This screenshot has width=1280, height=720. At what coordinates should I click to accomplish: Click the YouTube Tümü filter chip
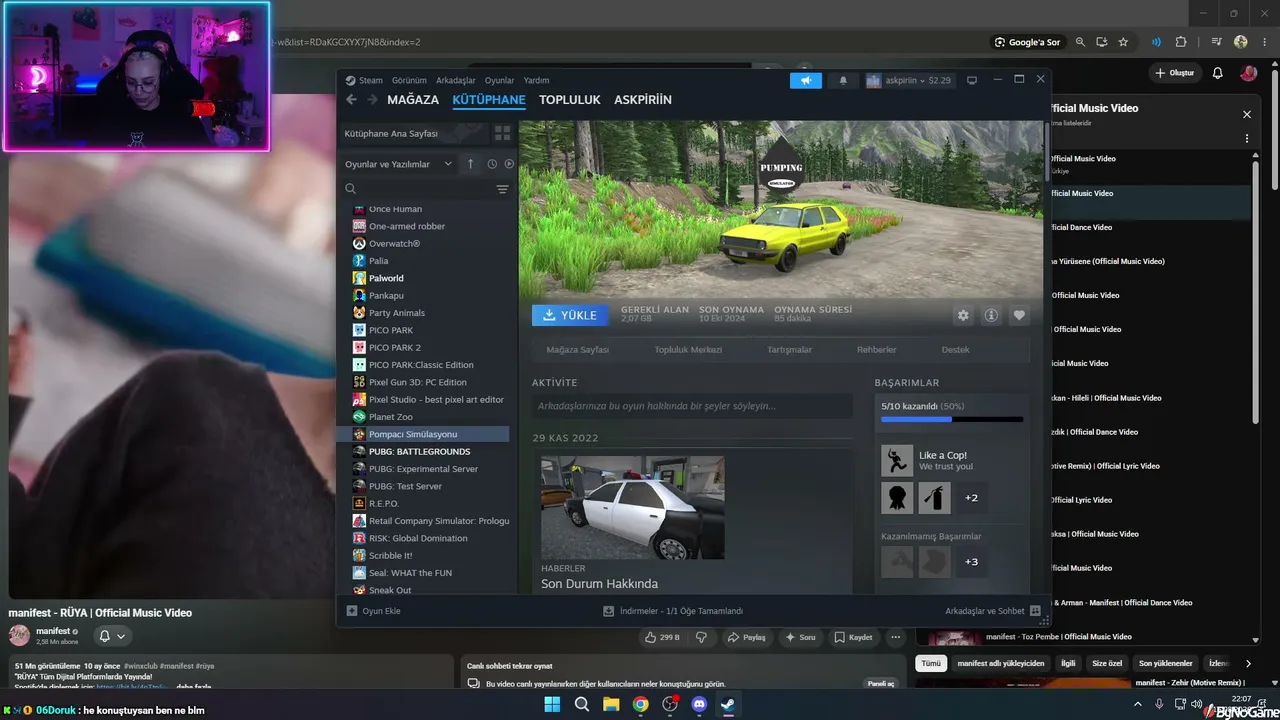point(931,663)
